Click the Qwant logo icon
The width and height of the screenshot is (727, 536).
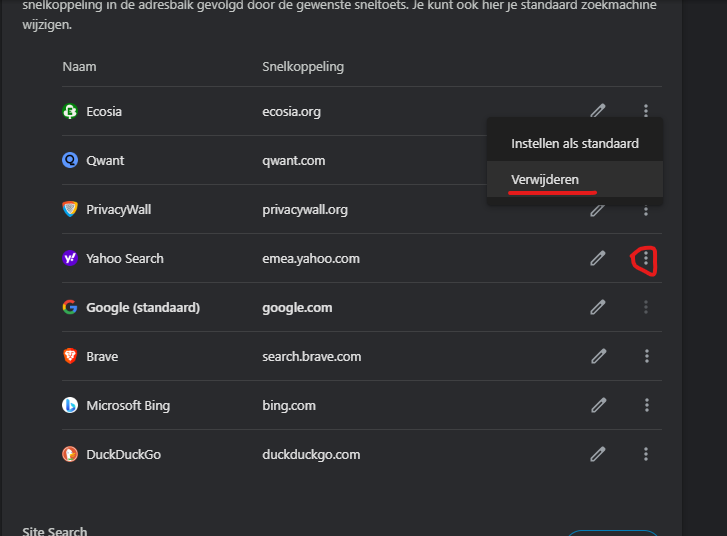tap(70, 160)
